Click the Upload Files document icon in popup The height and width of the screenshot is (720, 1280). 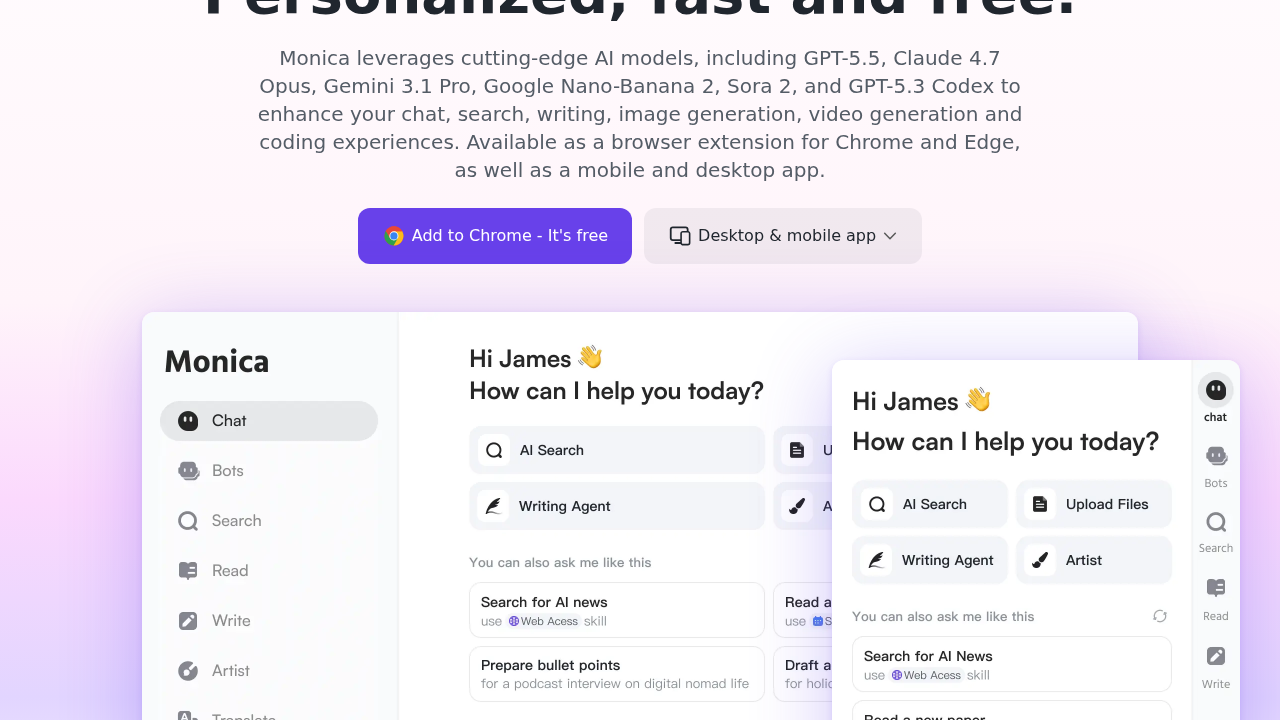(1040, 504)
